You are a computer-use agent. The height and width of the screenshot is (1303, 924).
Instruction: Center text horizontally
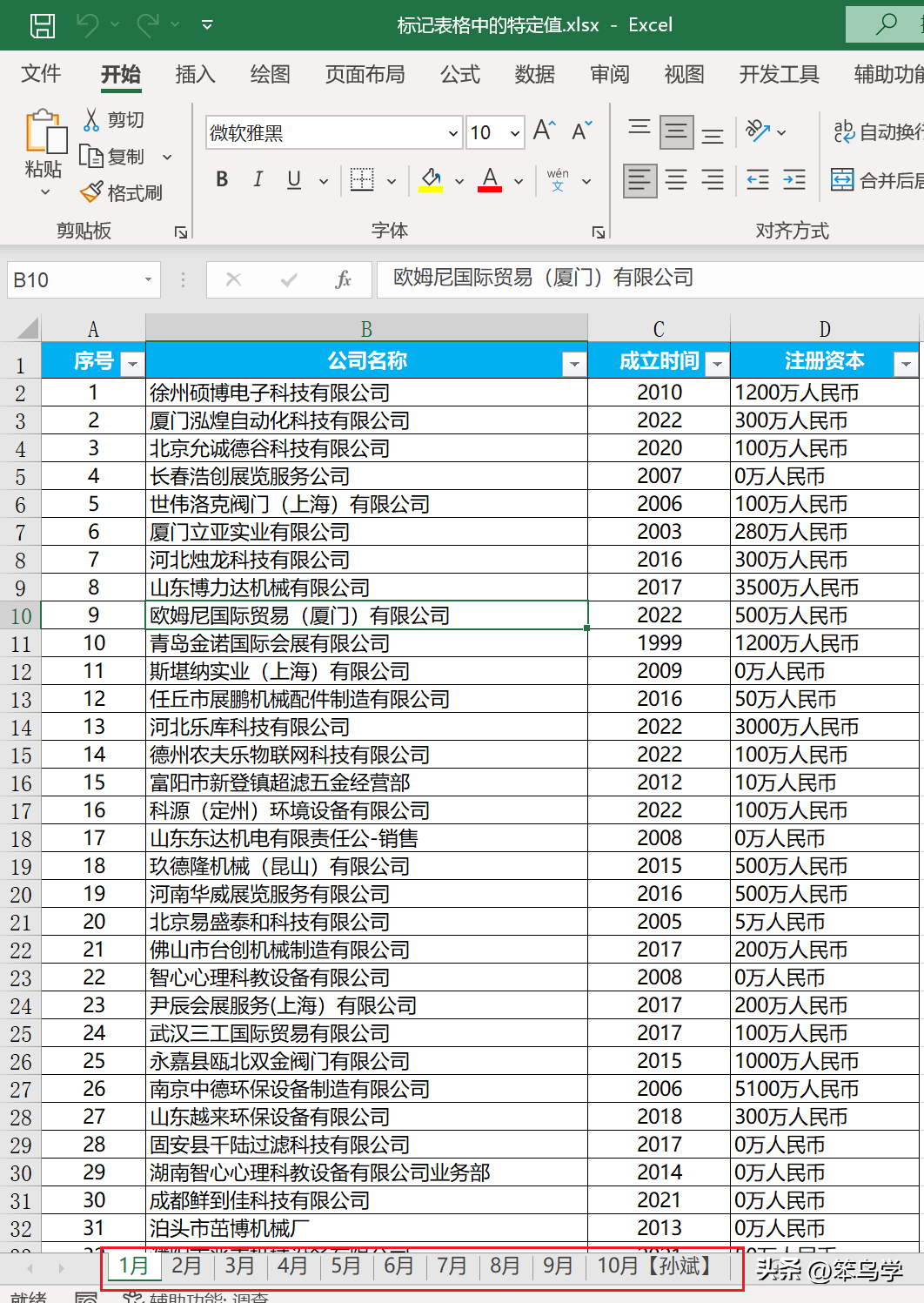pos(676,180)
